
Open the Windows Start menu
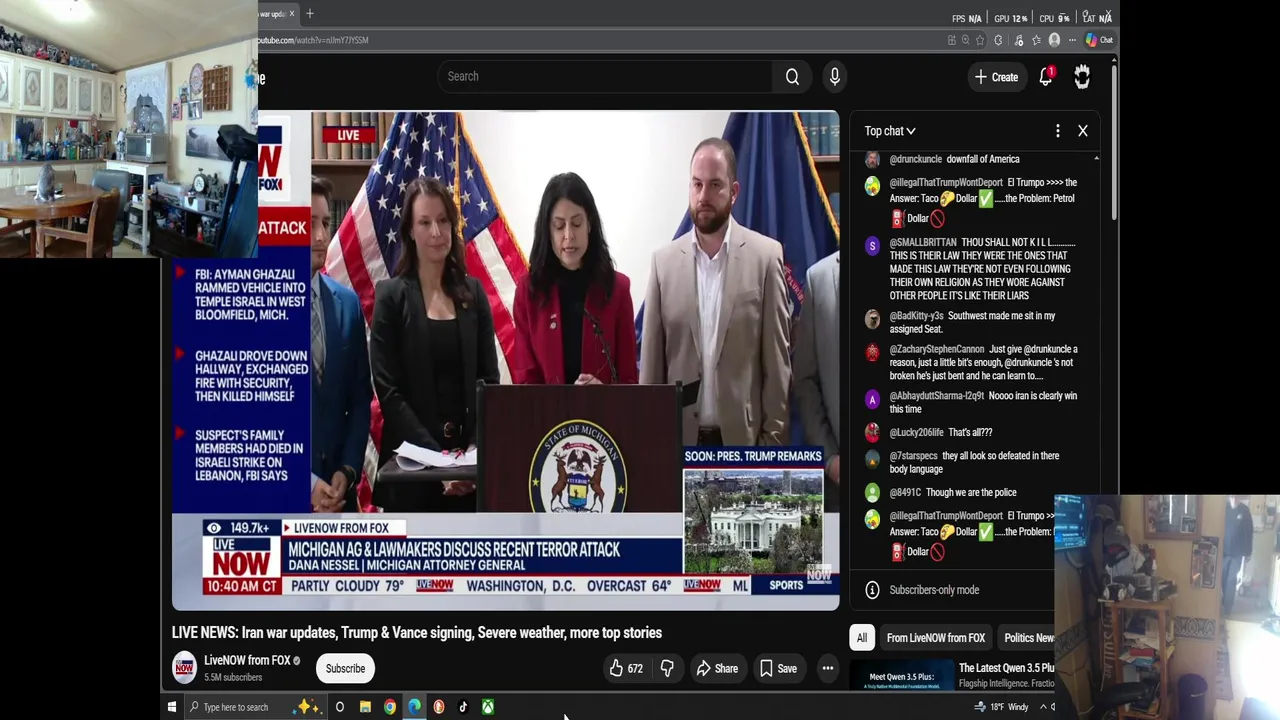point(172,707)
